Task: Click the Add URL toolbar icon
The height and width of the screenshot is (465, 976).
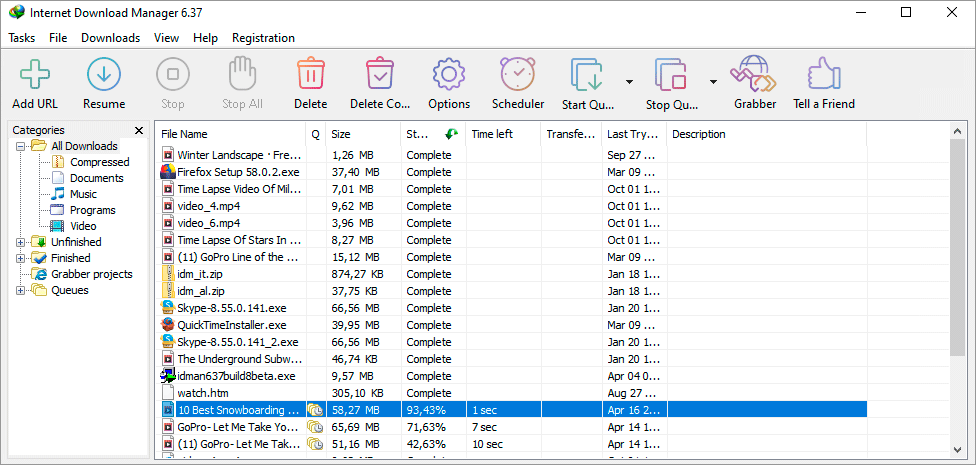Action: pos(35,76)
